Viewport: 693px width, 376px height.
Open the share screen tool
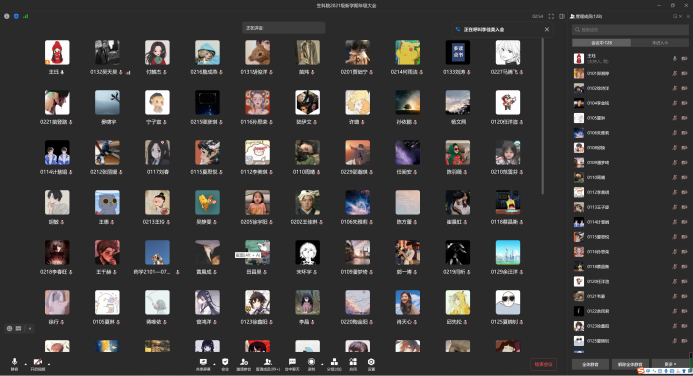pyautogui.click(x=203, y=364)
